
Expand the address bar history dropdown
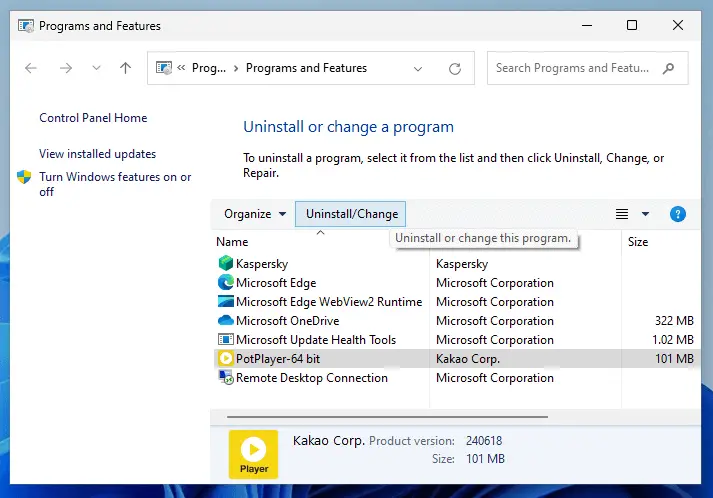pyautogui.click(x=418, y=69)
